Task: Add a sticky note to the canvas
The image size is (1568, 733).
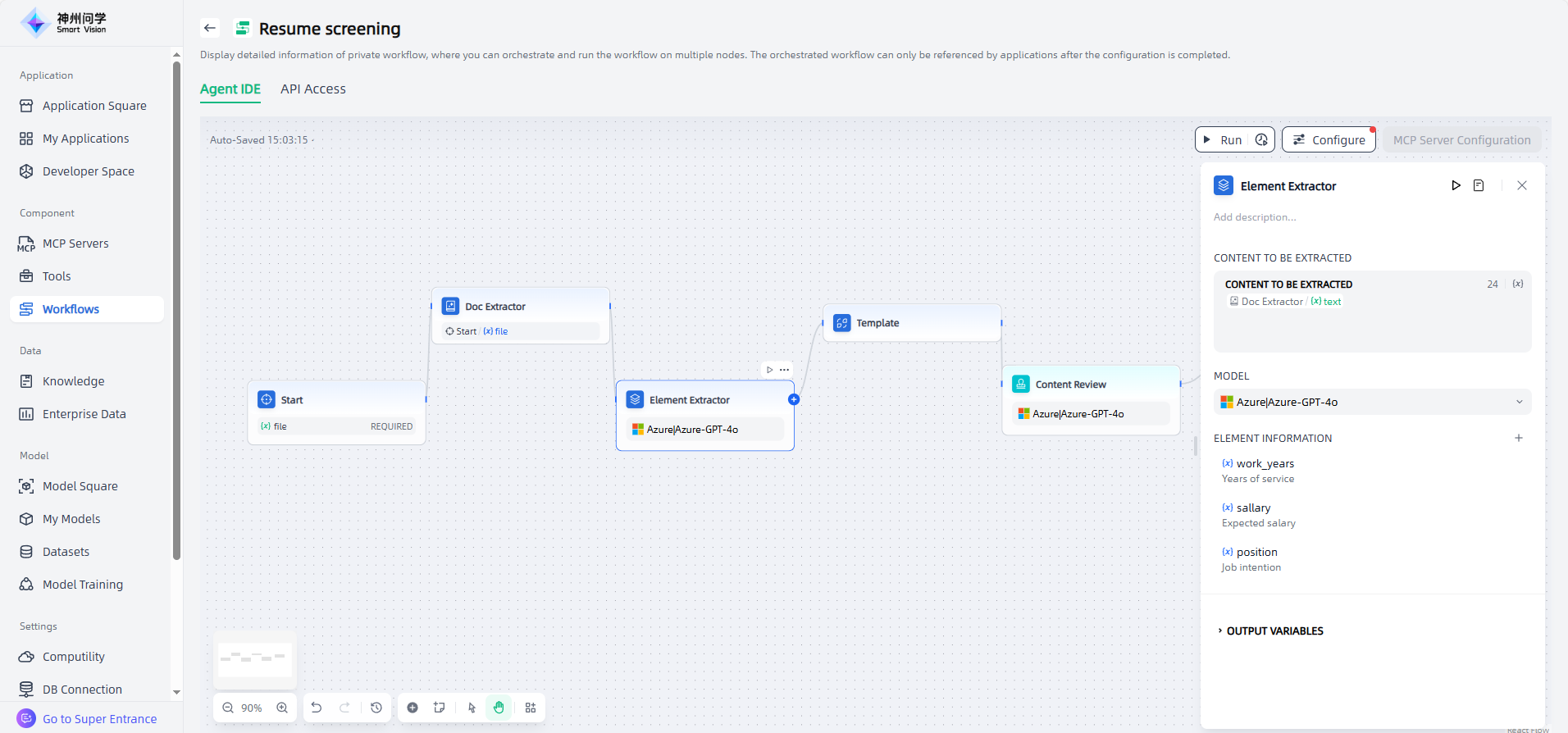Action: click(x=440, y=708)
